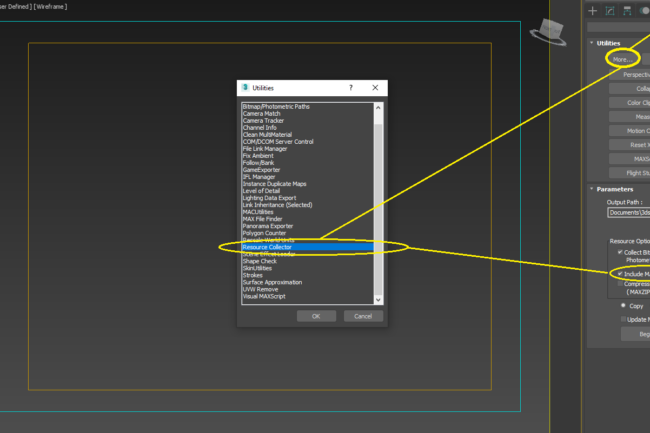Switch to the Modify panel icon

[x=610, y=11]
